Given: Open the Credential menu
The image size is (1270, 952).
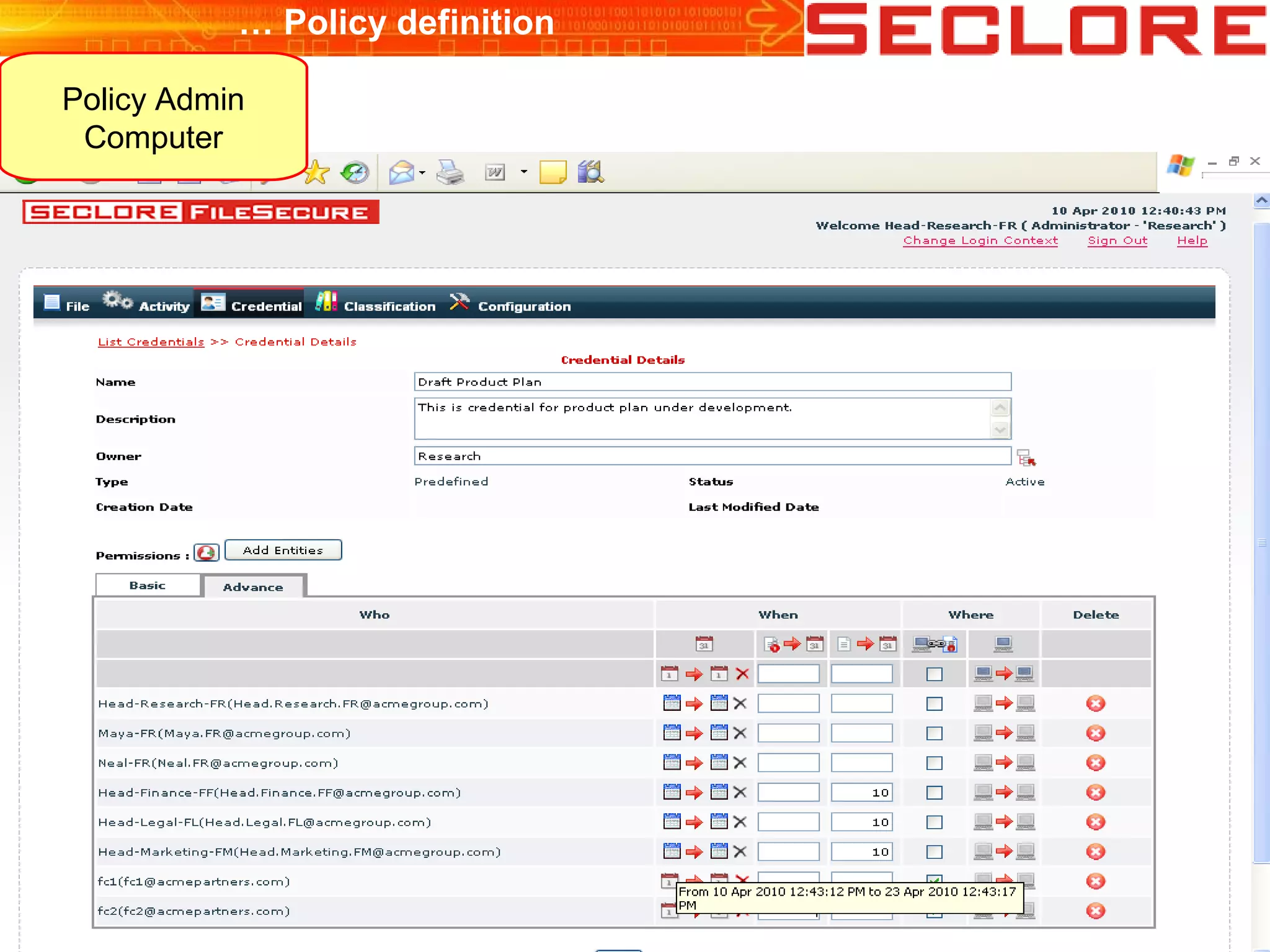Looking at the screenshot, I should click(251, 304).
